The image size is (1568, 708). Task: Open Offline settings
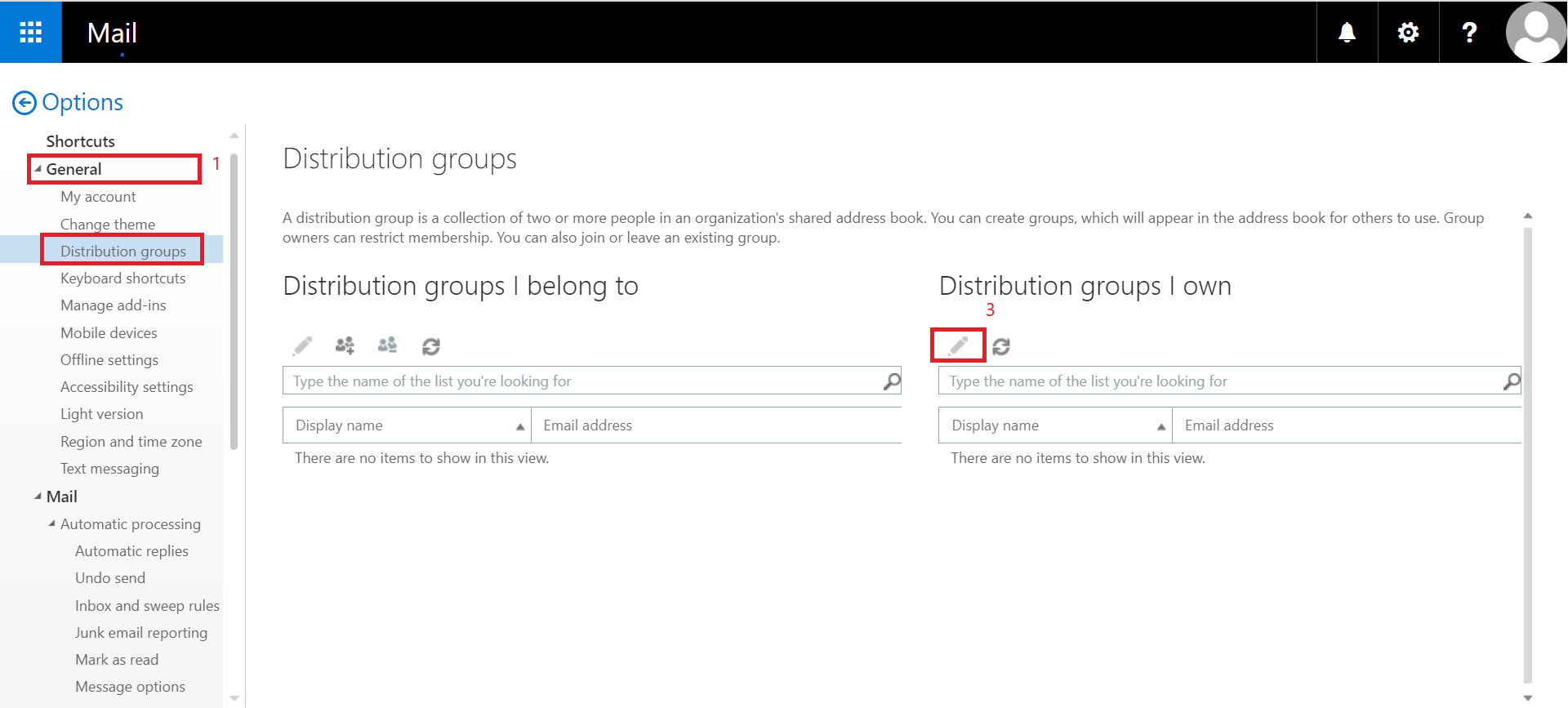pyautogui.click(x=109, y=360)
